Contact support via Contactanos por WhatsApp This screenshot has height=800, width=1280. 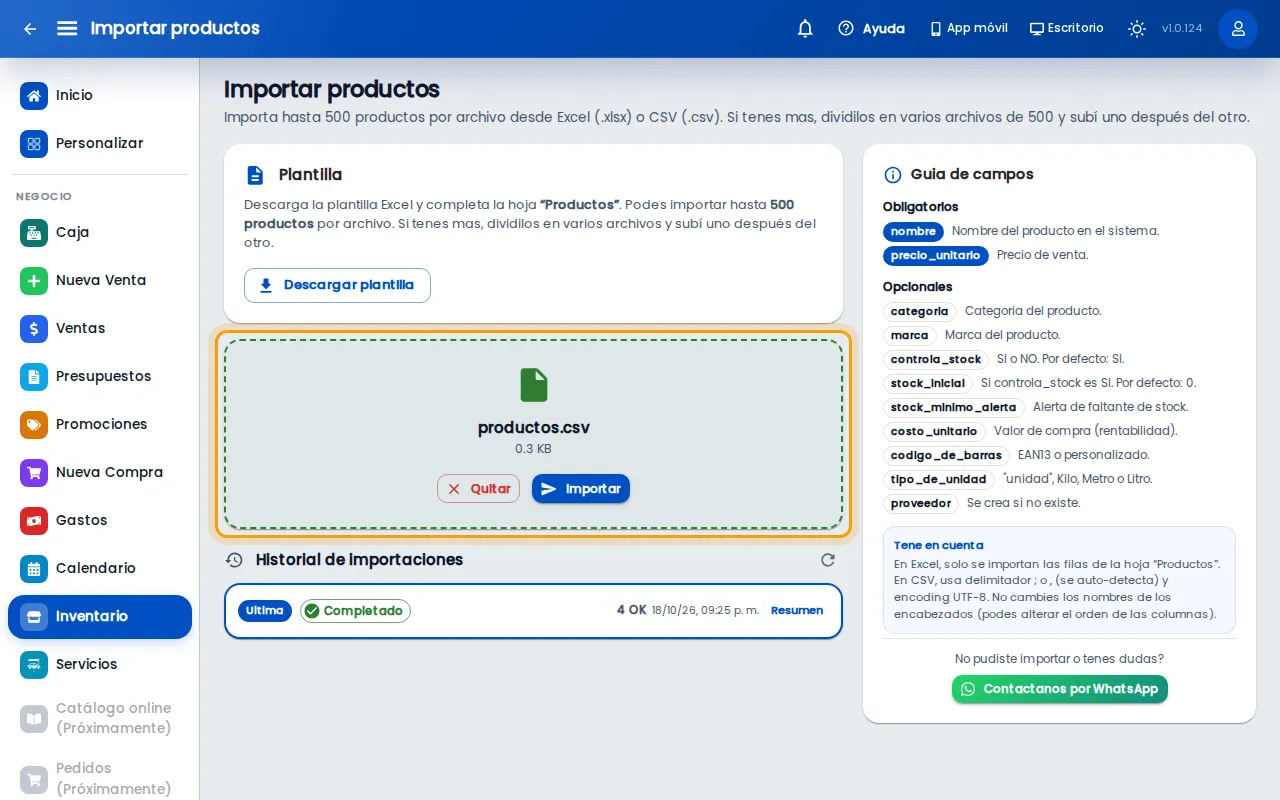pyautogui.click(x=1059, y=689)
